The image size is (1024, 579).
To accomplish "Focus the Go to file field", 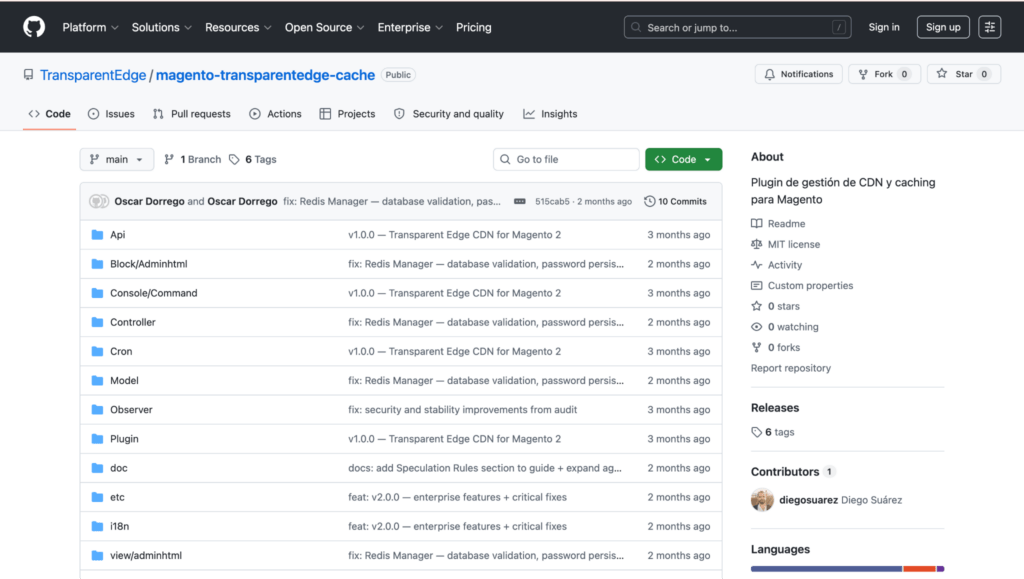I will click(566, 159).
